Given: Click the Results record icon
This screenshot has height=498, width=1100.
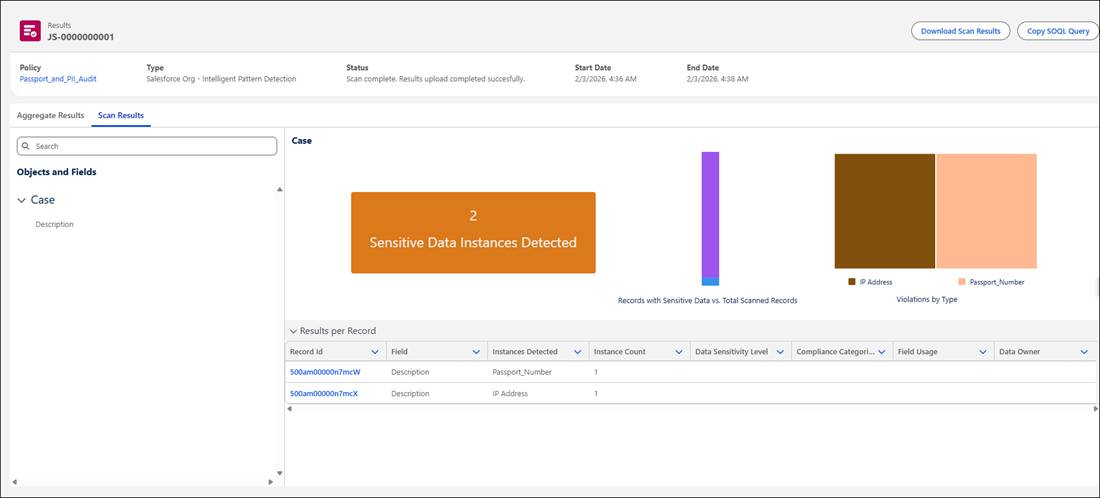Looking at the screenshot, I should click(x=29, y=31).
